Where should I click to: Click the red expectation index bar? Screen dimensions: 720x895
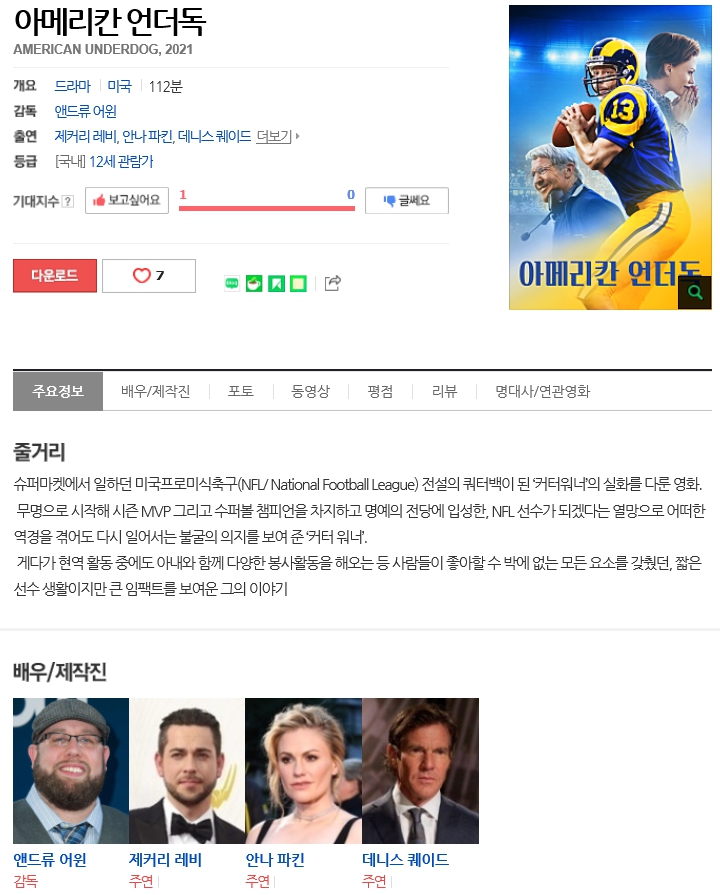[267, 208]
